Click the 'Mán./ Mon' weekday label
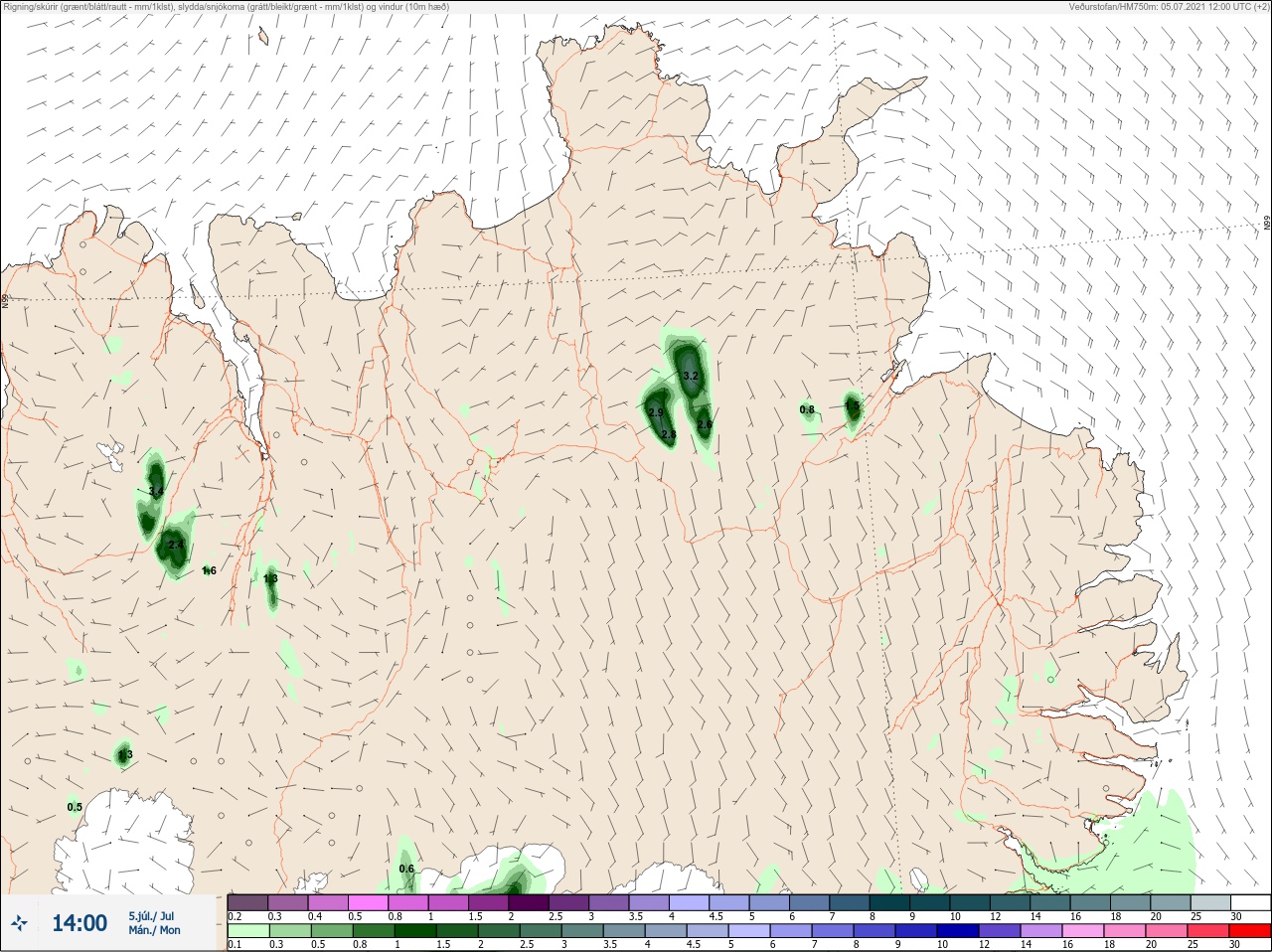Screen dimensions: 1272x952 [x=154, y=931]
